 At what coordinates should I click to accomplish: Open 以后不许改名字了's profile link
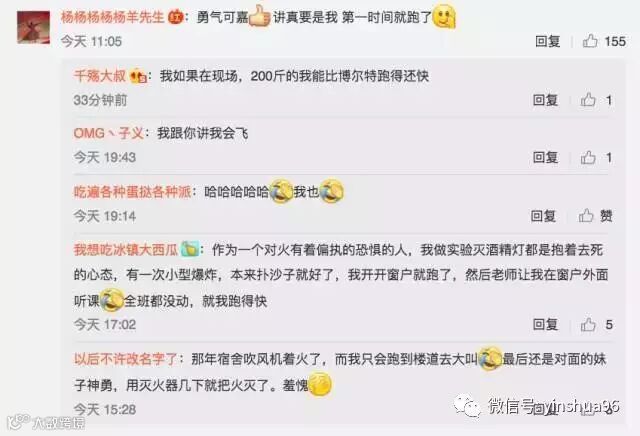click(x=126, y=360)
